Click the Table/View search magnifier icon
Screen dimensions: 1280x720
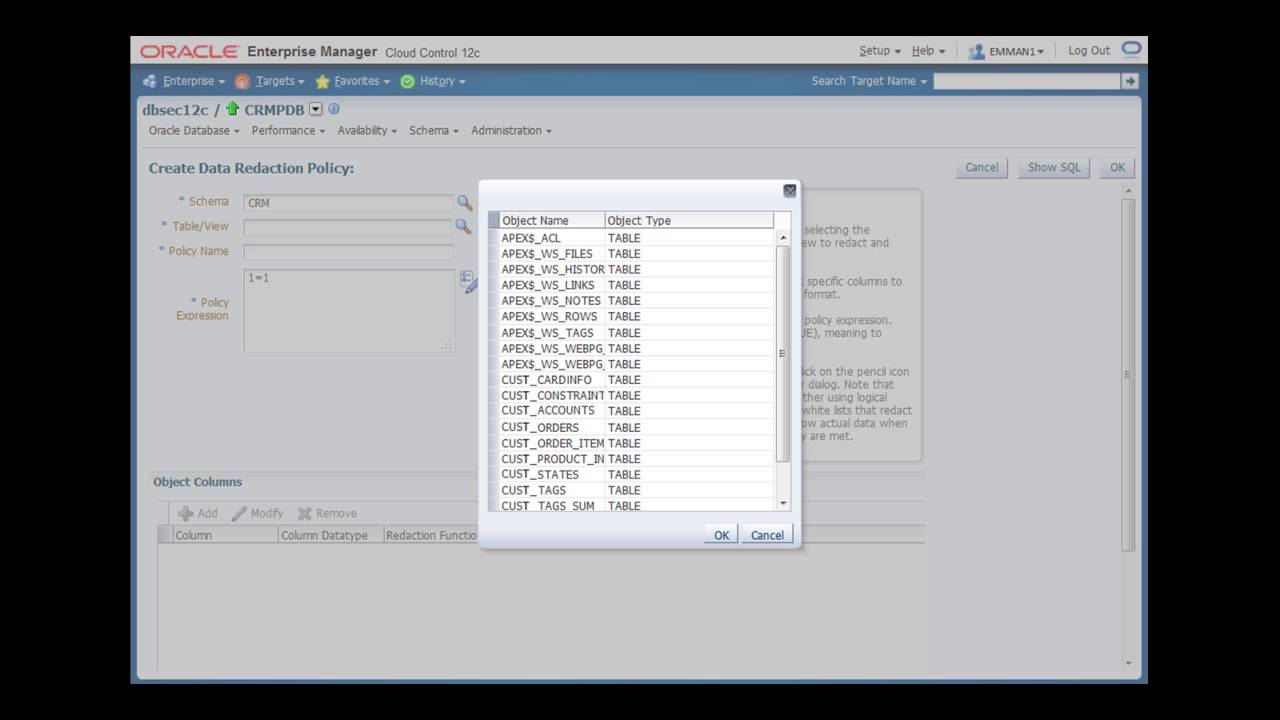463,226
